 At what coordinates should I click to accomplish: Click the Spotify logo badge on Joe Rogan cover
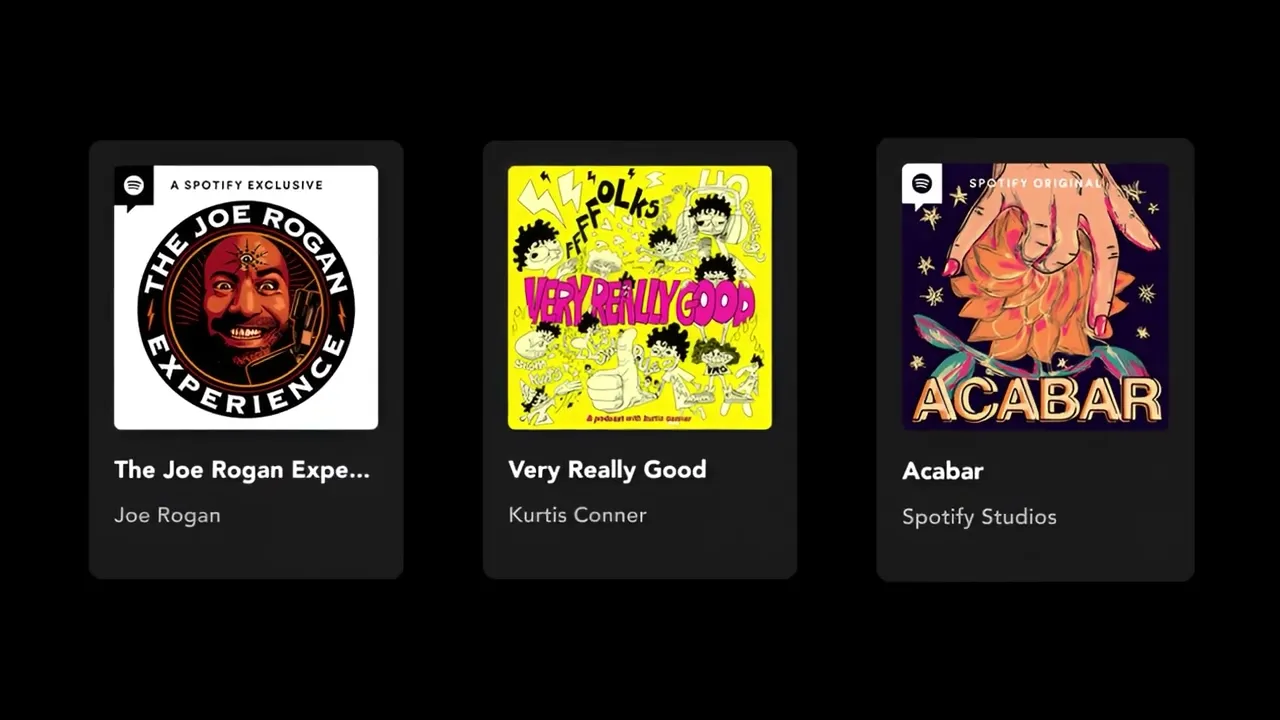134,187
